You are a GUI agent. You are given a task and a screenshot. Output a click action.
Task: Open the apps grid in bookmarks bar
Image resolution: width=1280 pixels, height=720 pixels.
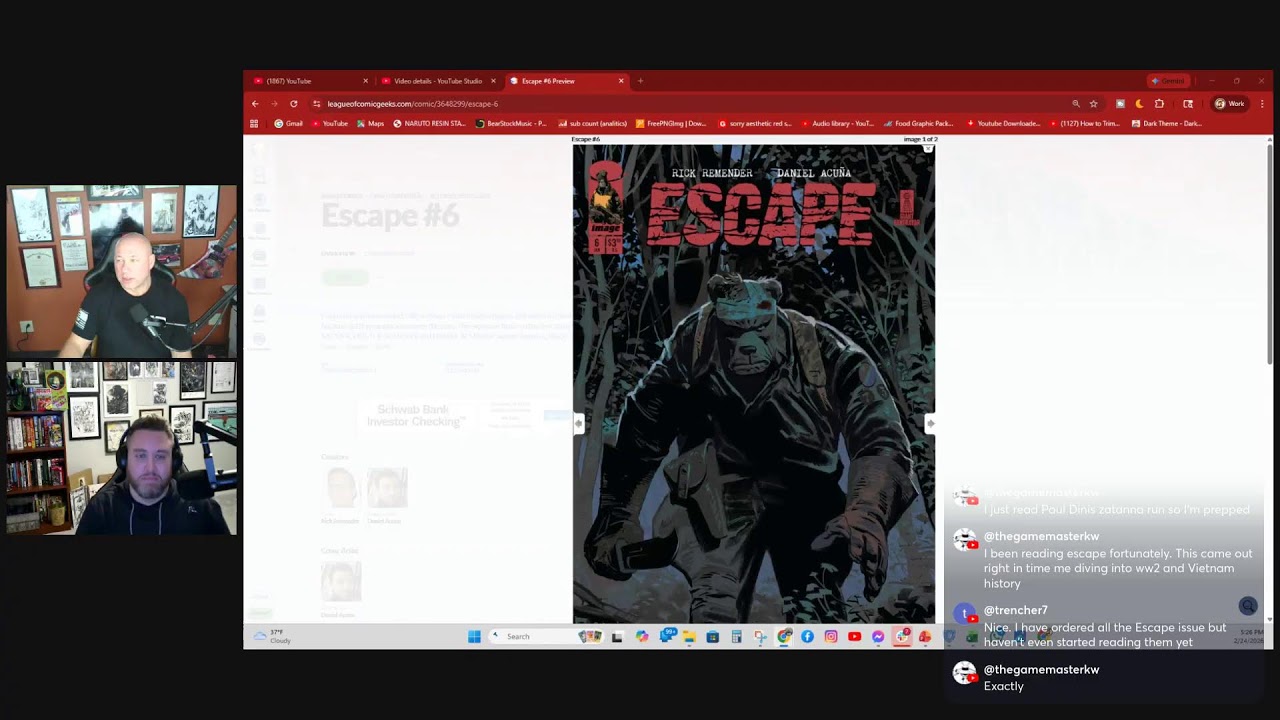(x=254, y=124)
